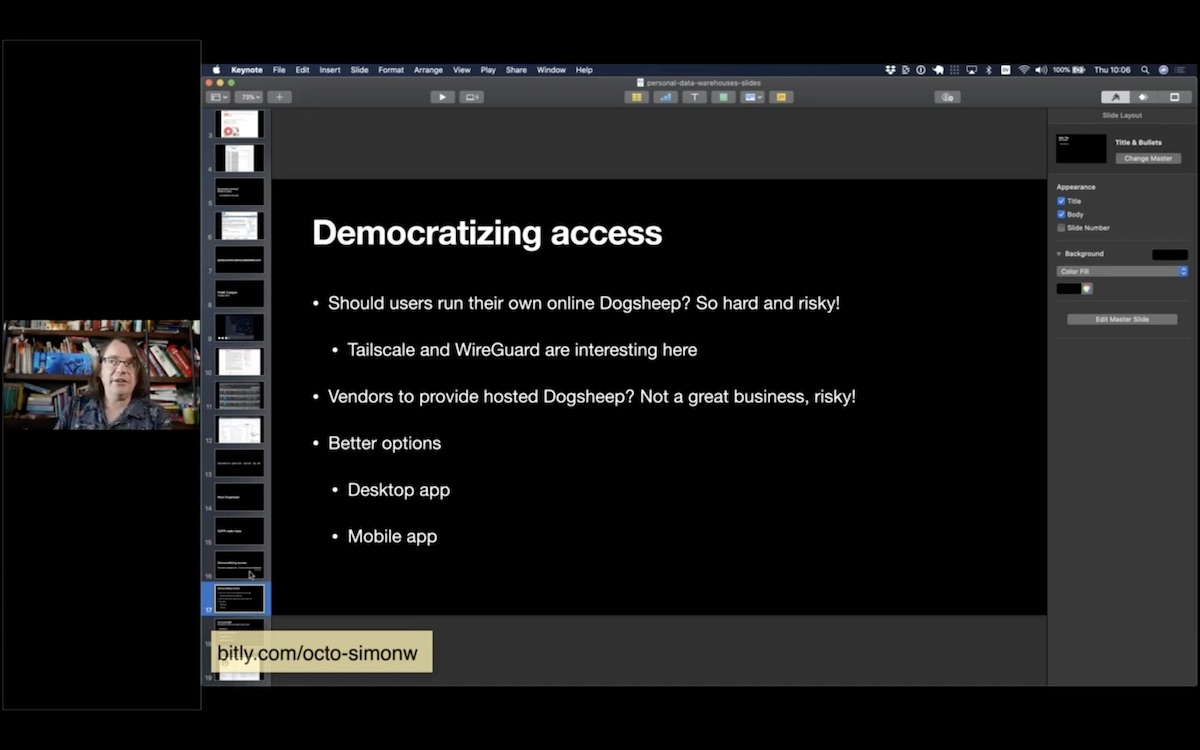Viewport: 1200px width, 750px height.
Task: Open the File menu
Action: click(279, 70)
